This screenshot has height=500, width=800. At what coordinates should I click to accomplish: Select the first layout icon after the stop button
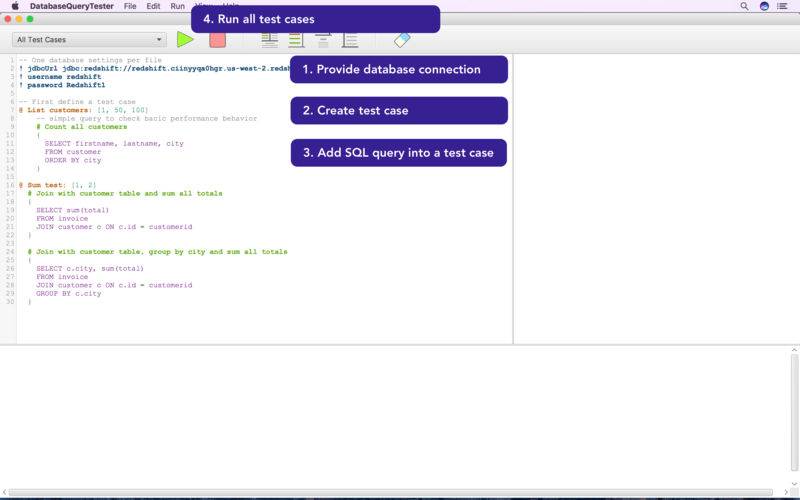pos(269,40)
